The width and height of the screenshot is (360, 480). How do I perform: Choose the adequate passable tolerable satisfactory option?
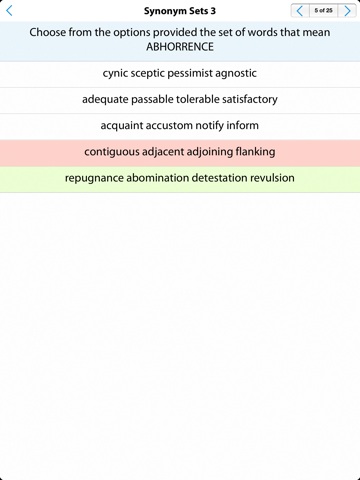pos(180,100)
